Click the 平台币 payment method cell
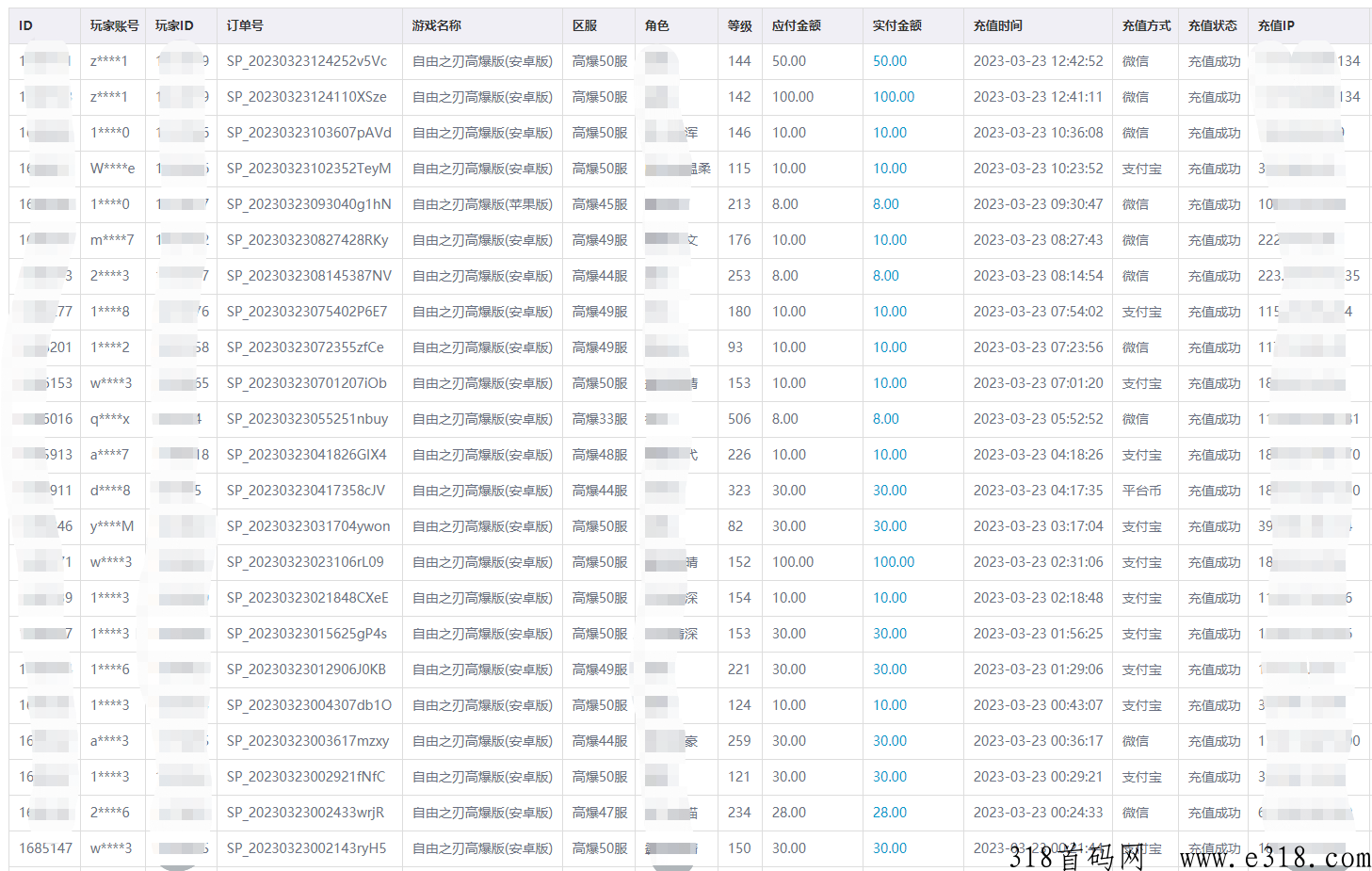1372x871 pixels. point(1141,491)
